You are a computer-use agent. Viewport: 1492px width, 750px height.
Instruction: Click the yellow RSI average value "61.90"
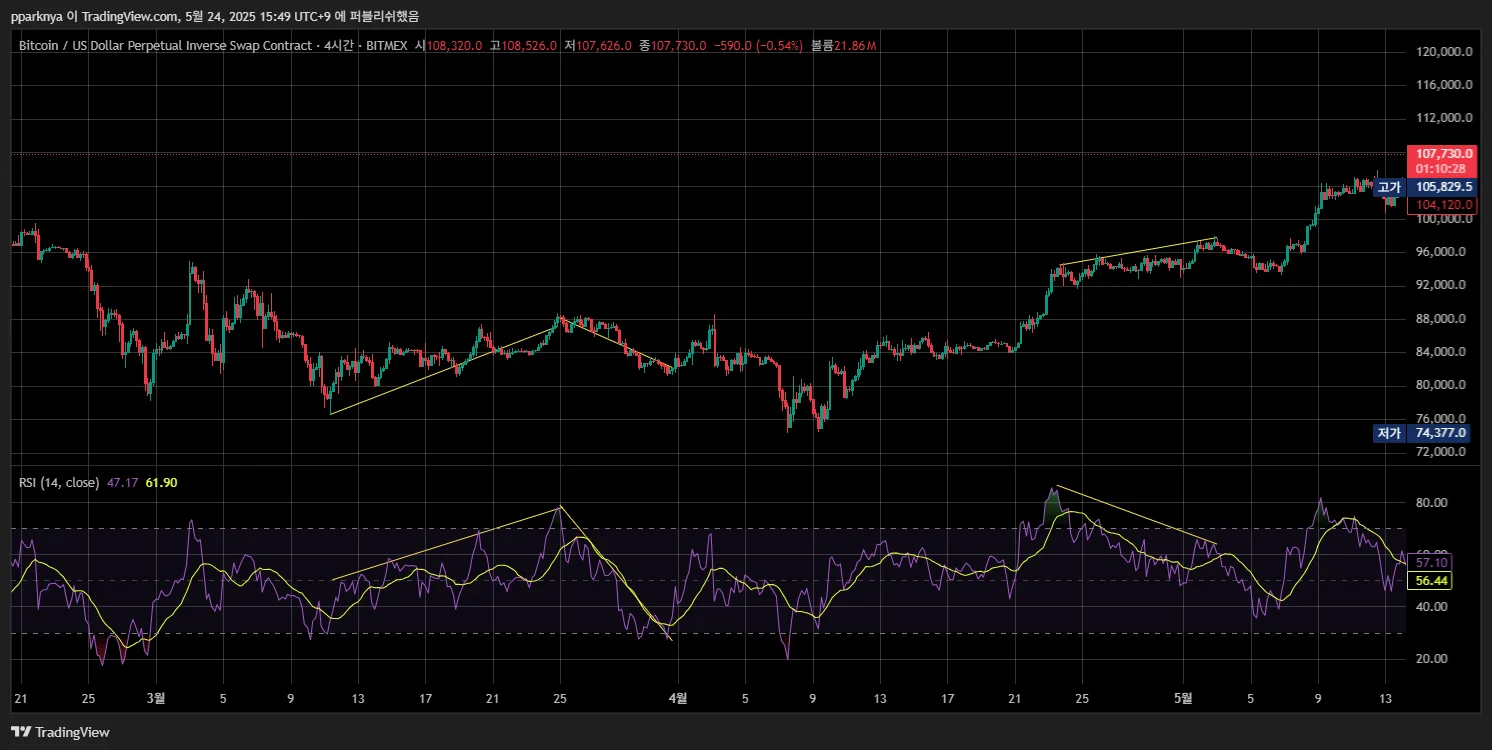coord(161,483)
